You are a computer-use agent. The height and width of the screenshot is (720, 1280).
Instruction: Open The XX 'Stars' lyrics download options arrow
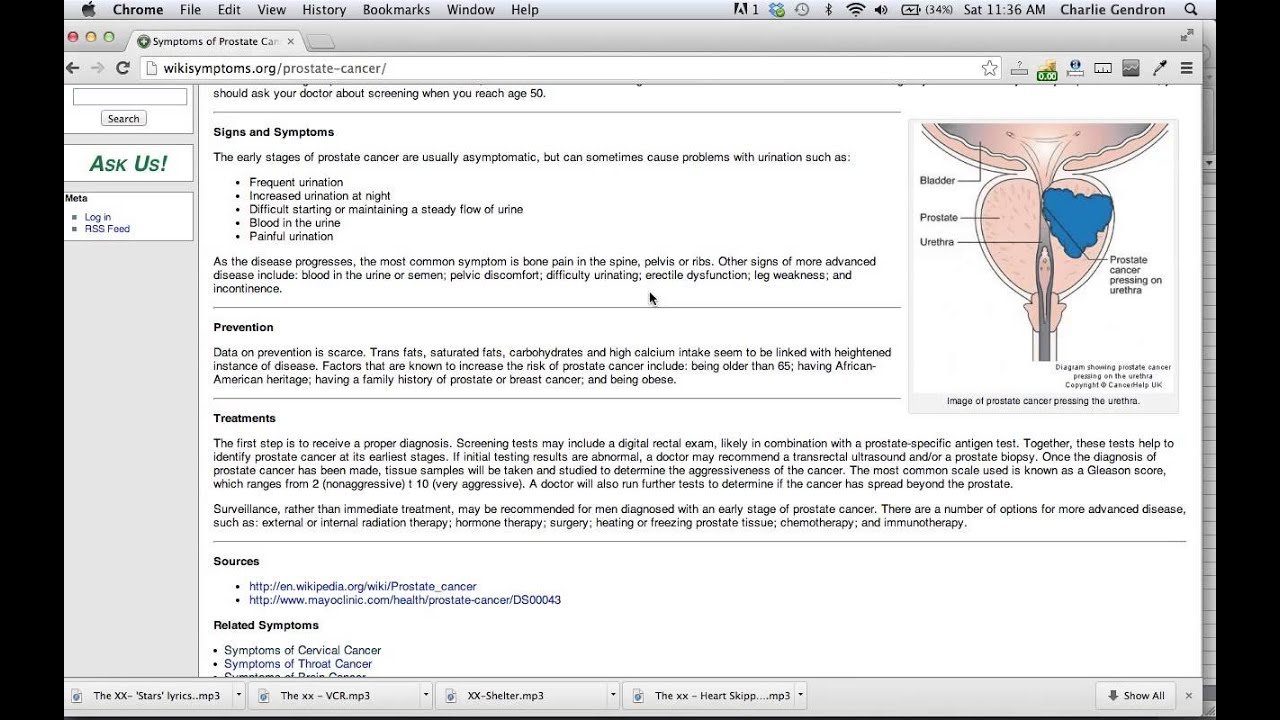(239, 696)
